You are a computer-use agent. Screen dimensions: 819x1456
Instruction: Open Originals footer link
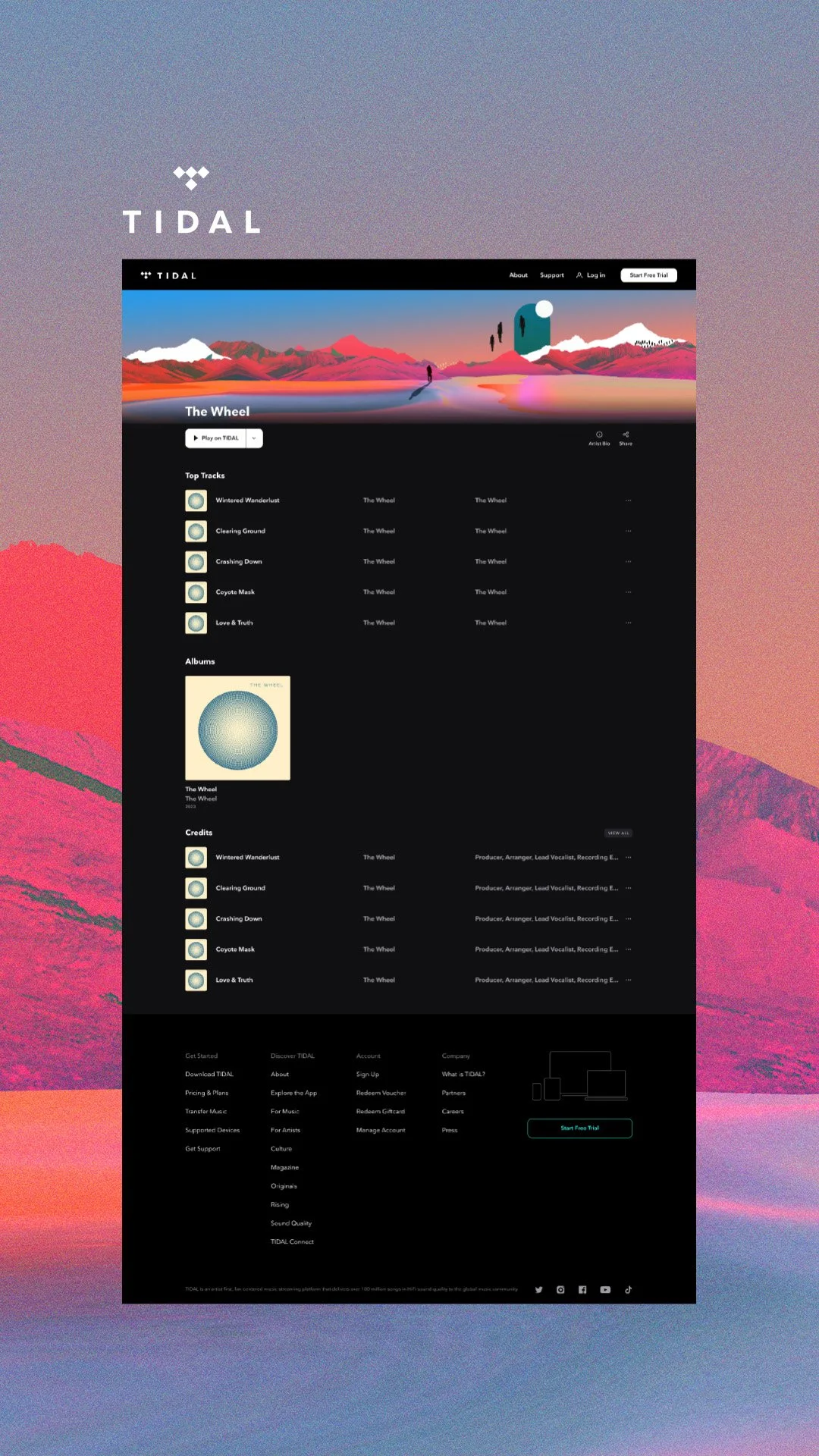[x=284, y=1186]
